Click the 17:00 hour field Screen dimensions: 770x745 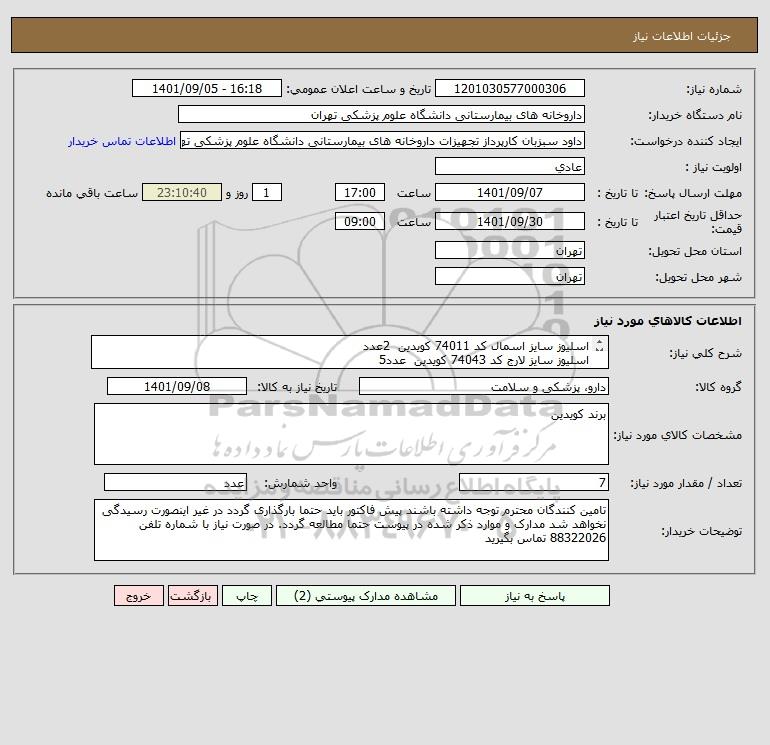click(359, 193)
